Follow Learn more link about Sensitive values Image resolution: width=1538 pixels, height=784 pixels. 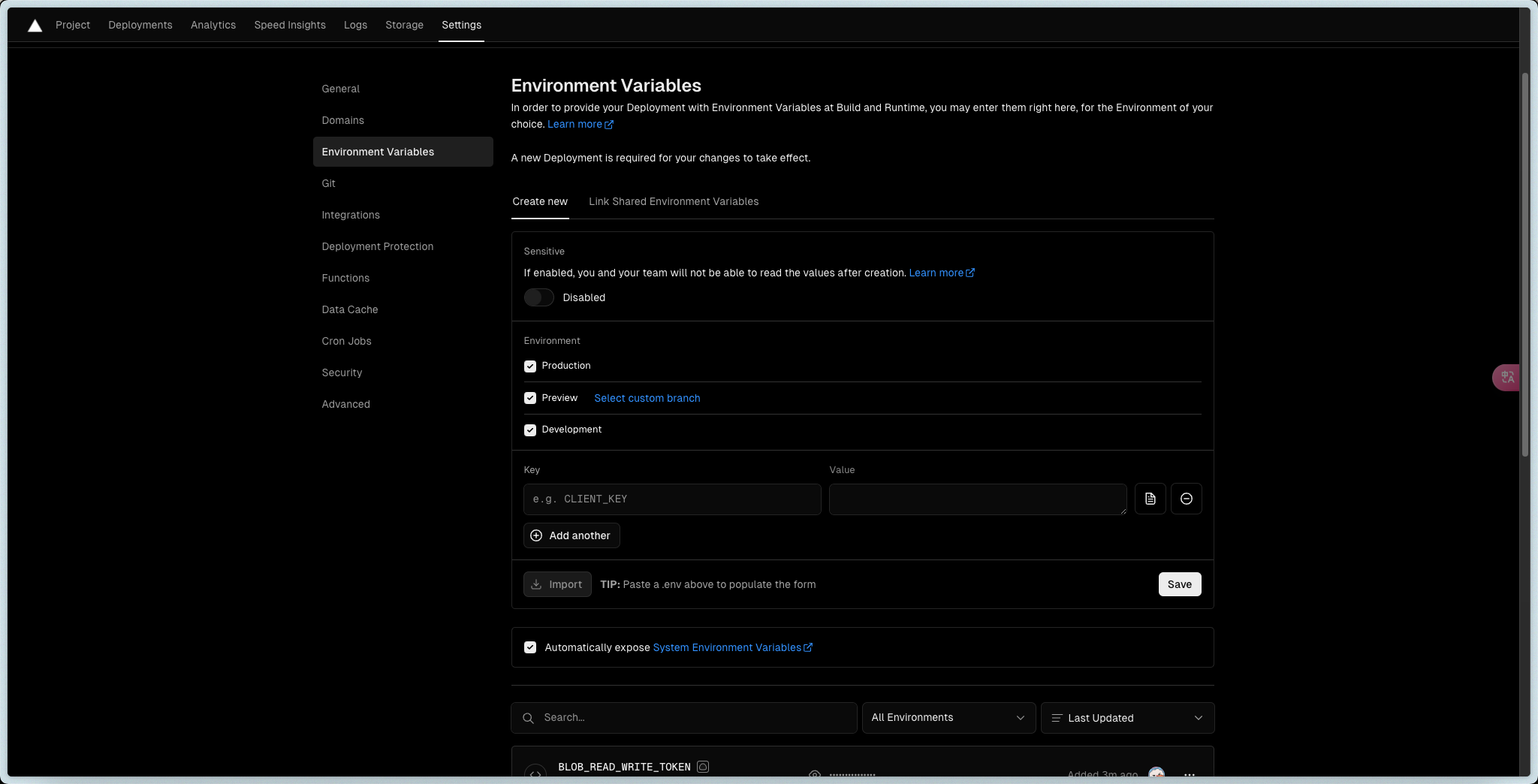point(942,273)
